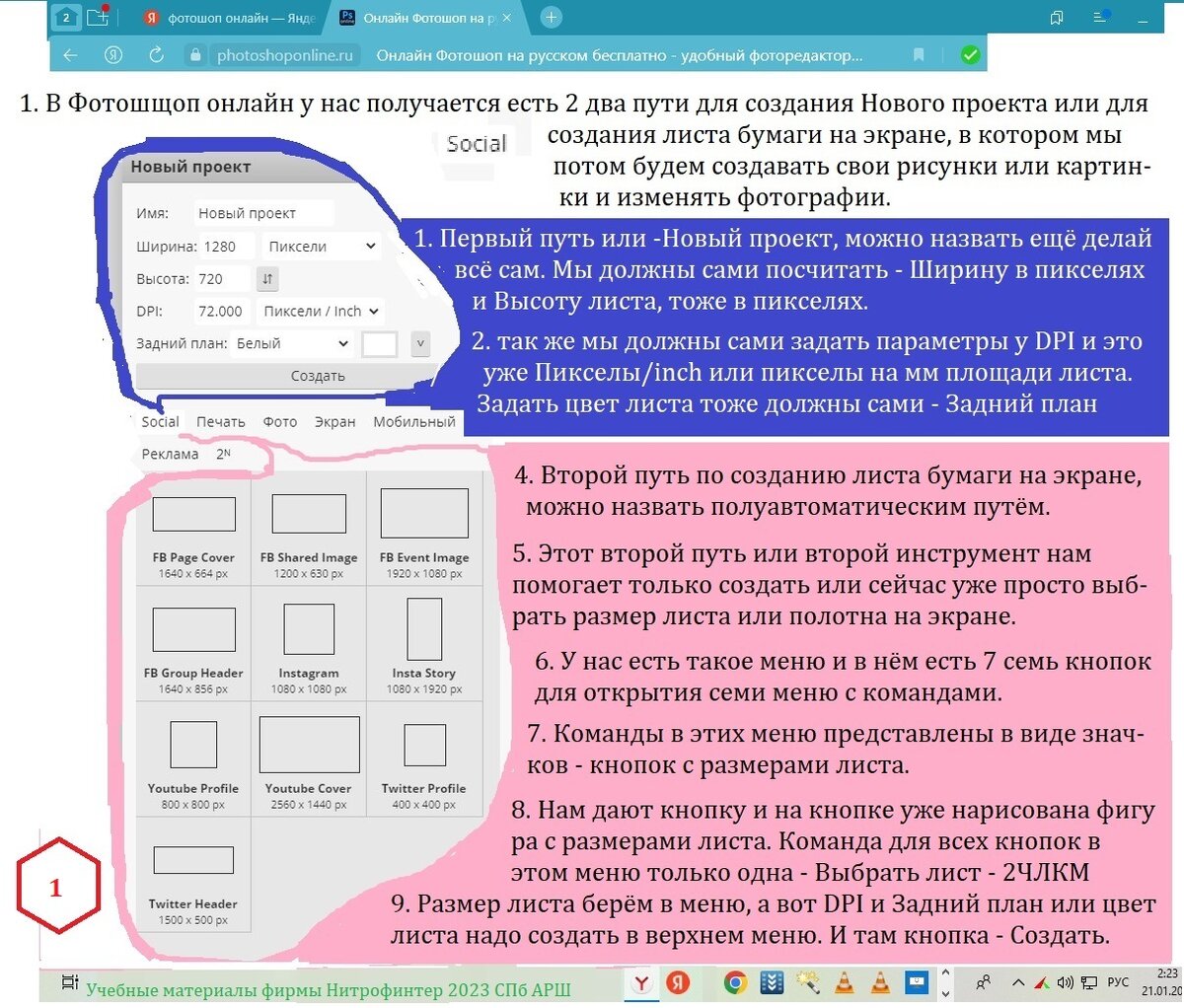This screenshot has height=1008, width=1184.
Task: Switch to the фотошоп онлайн Яндекс tab
Action: 230,18
